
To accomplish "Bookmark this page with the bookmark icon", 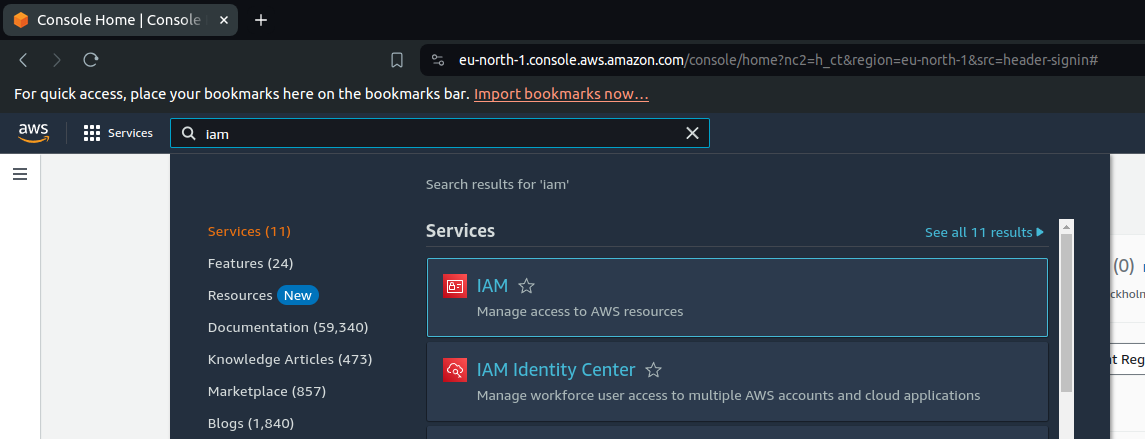I will (x=397, y=60).
